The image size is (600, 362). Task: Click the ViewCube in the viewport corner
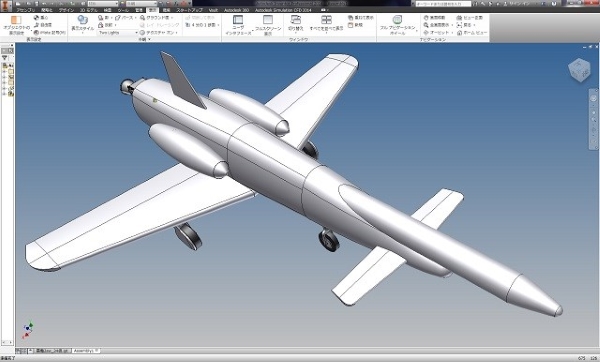point(579,70)
